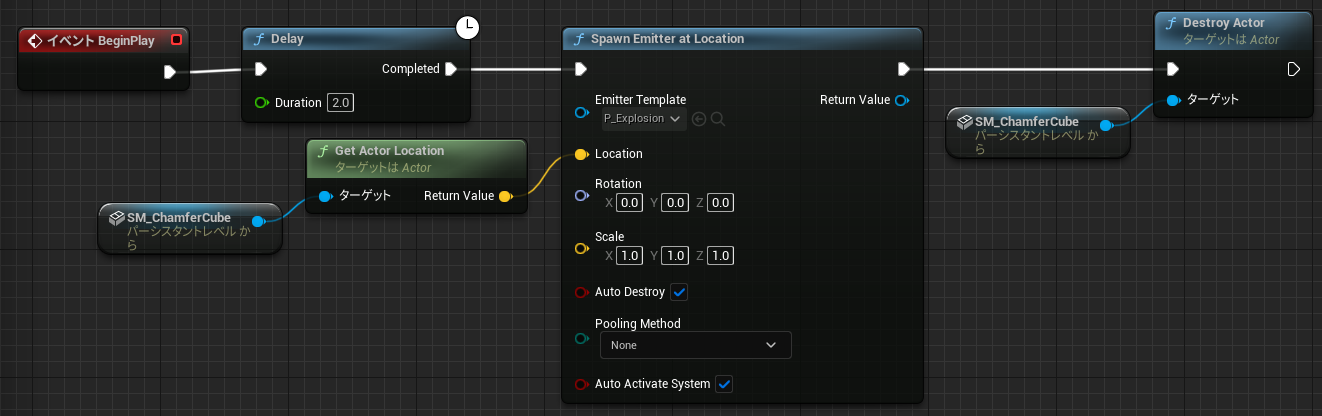This screenshot has width=1322, height=416.
Task: Click the Completed exec pin on Delay
Action: [451, 69]
